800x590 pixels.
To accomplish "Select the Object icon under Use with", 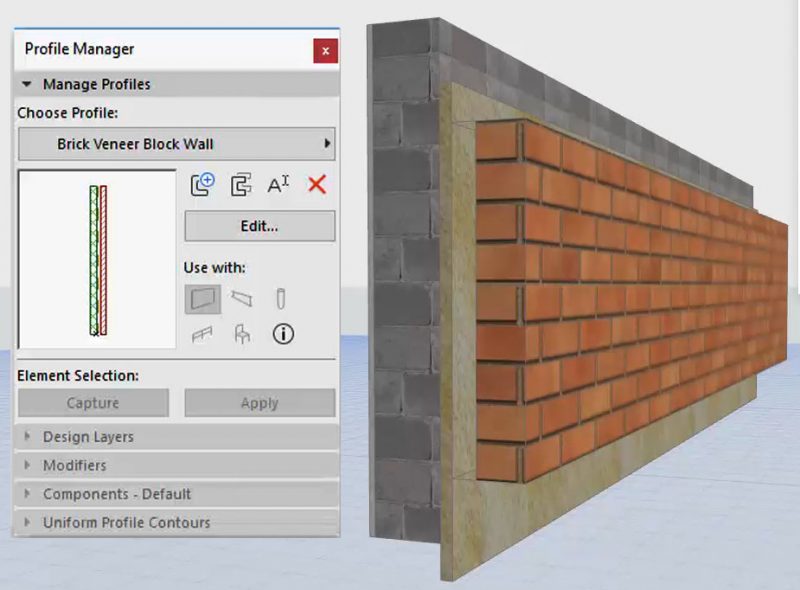I will pos(241,335).
